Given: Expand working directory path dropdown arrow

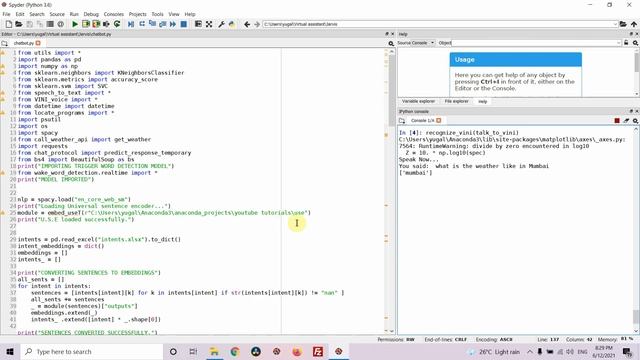Looking at the screenshot, I should (615, 24).
